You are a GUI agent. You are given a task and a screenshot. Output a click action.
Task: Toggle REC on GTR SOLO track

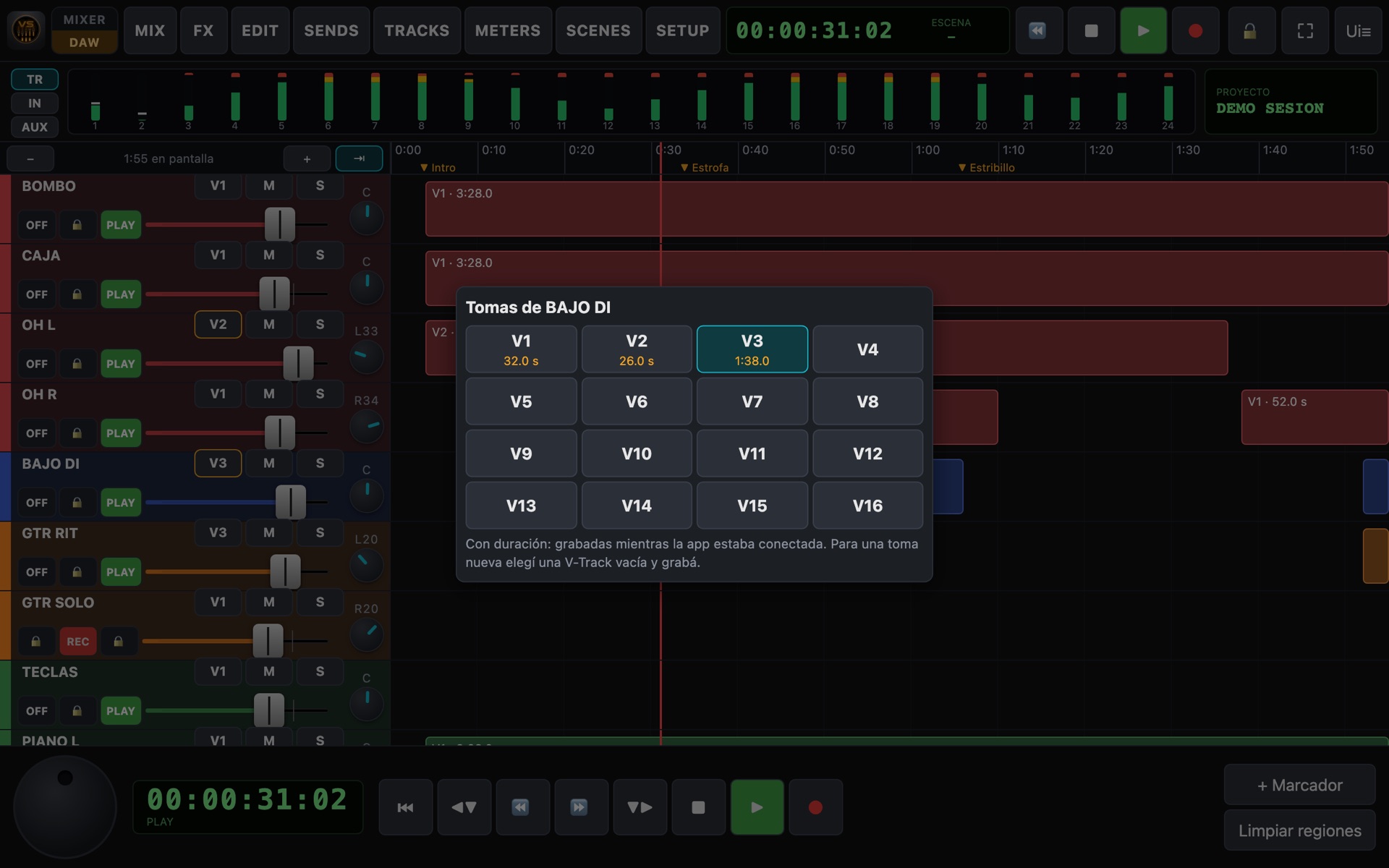tap(78, 642)
